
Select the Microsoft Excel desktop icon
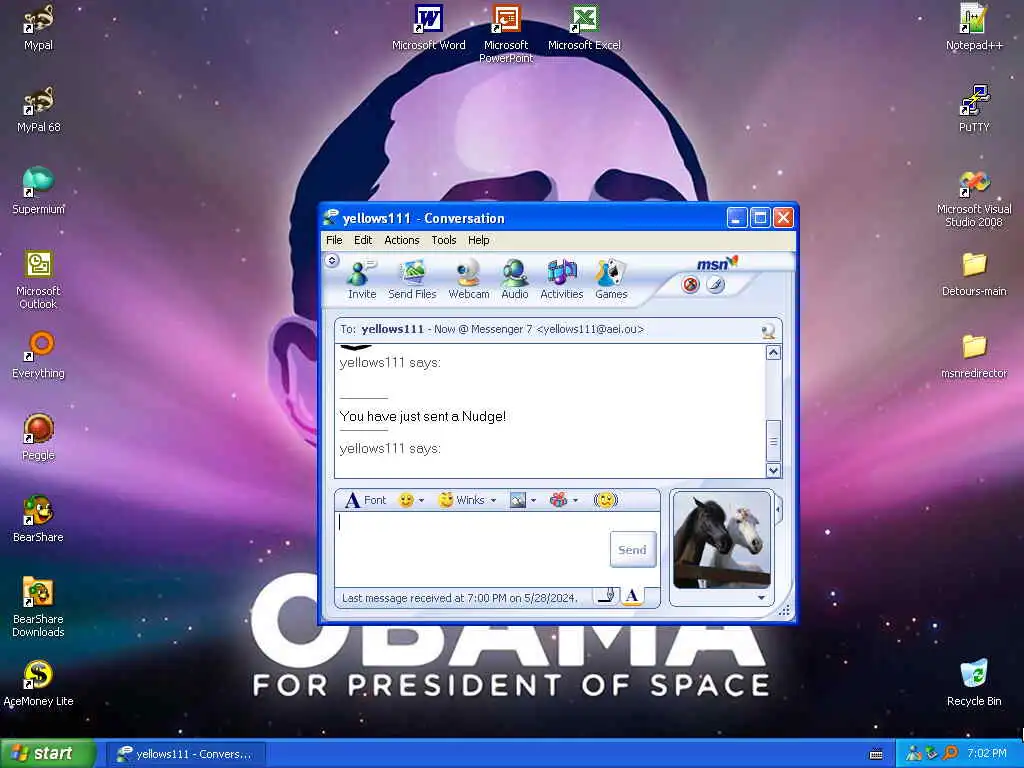click(x=584, y=28)
